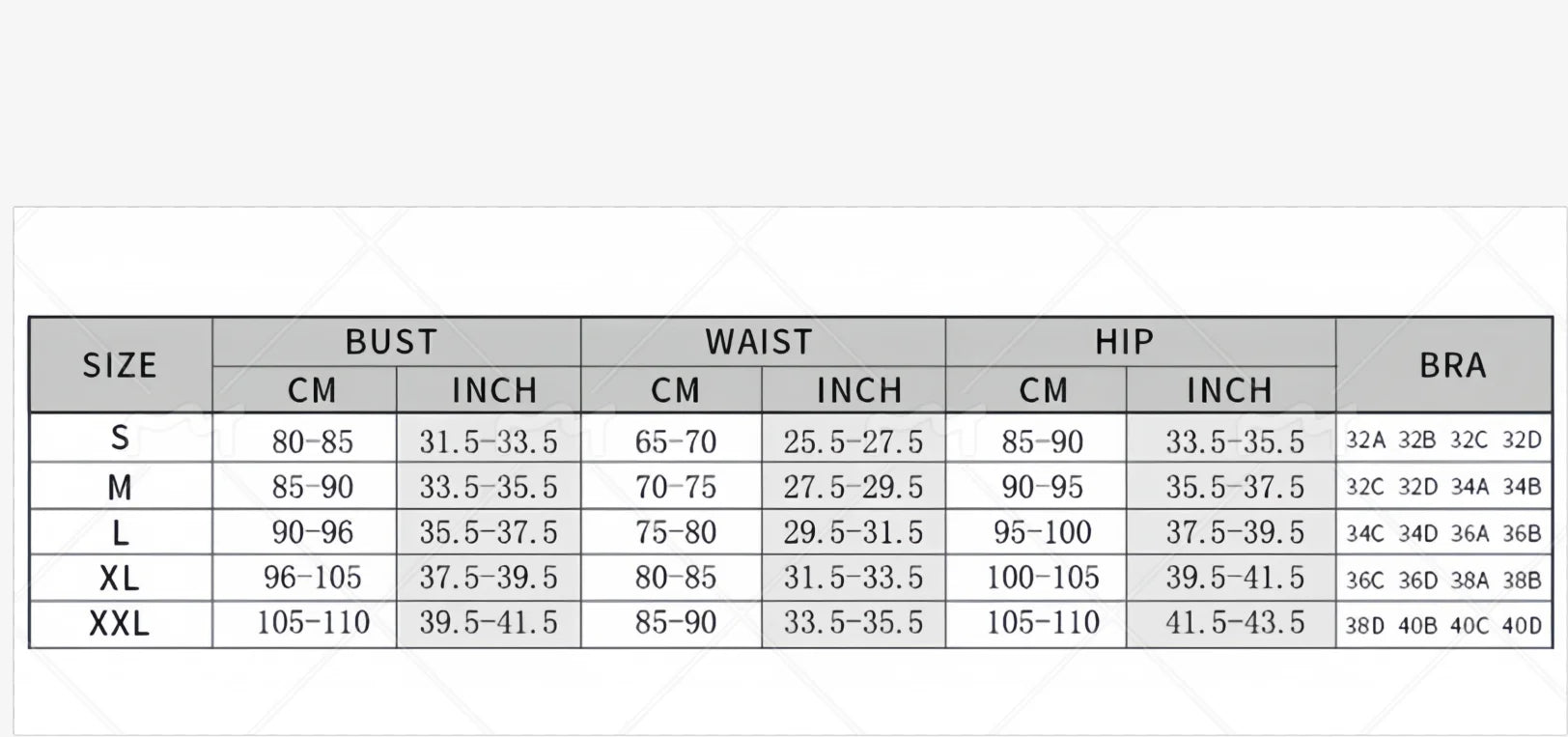Click the HIP header cell
This screenshot has width=1568, height=737.
(1125, 342)
